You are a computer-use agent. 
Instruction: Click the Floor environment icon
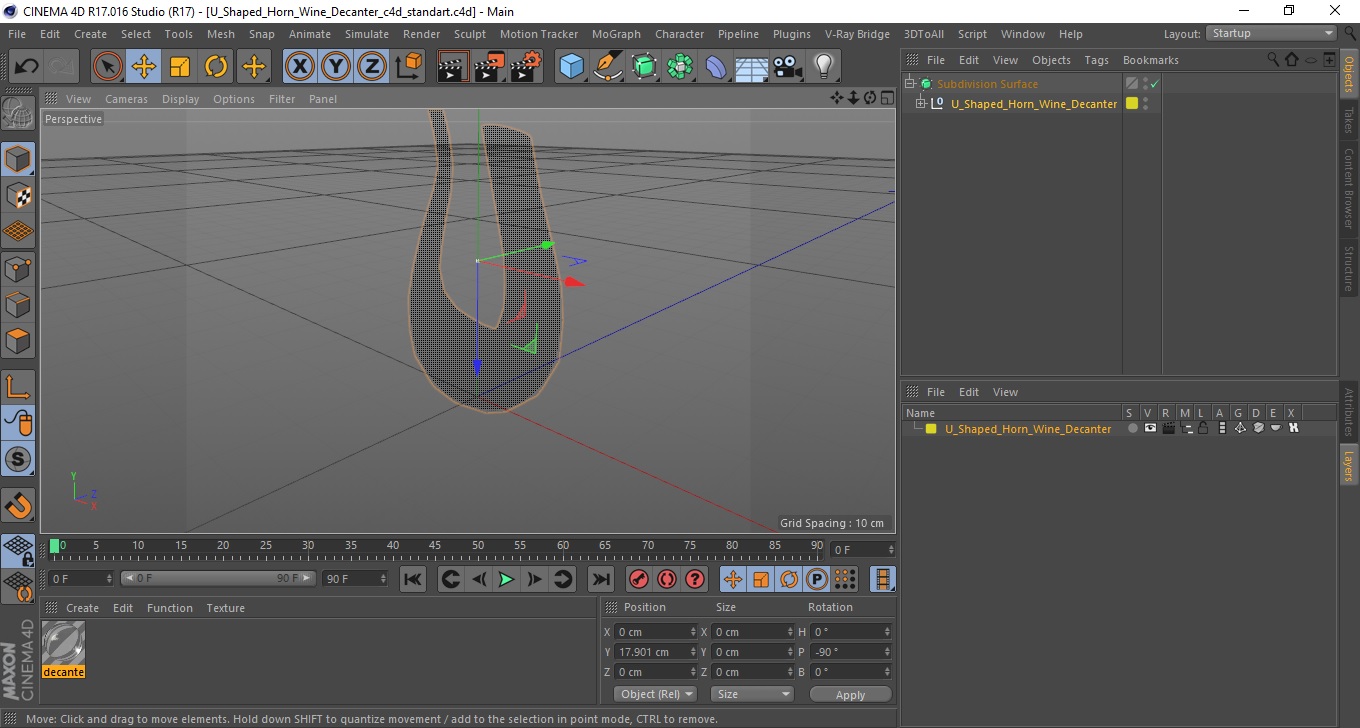(x=751, y=67)
